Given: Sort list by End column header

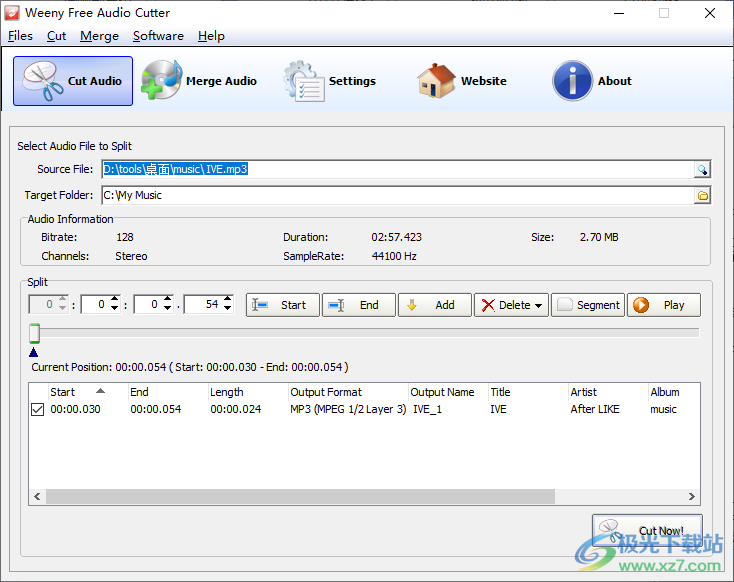Looking at the screenshot, I should [x=169, y=392].
